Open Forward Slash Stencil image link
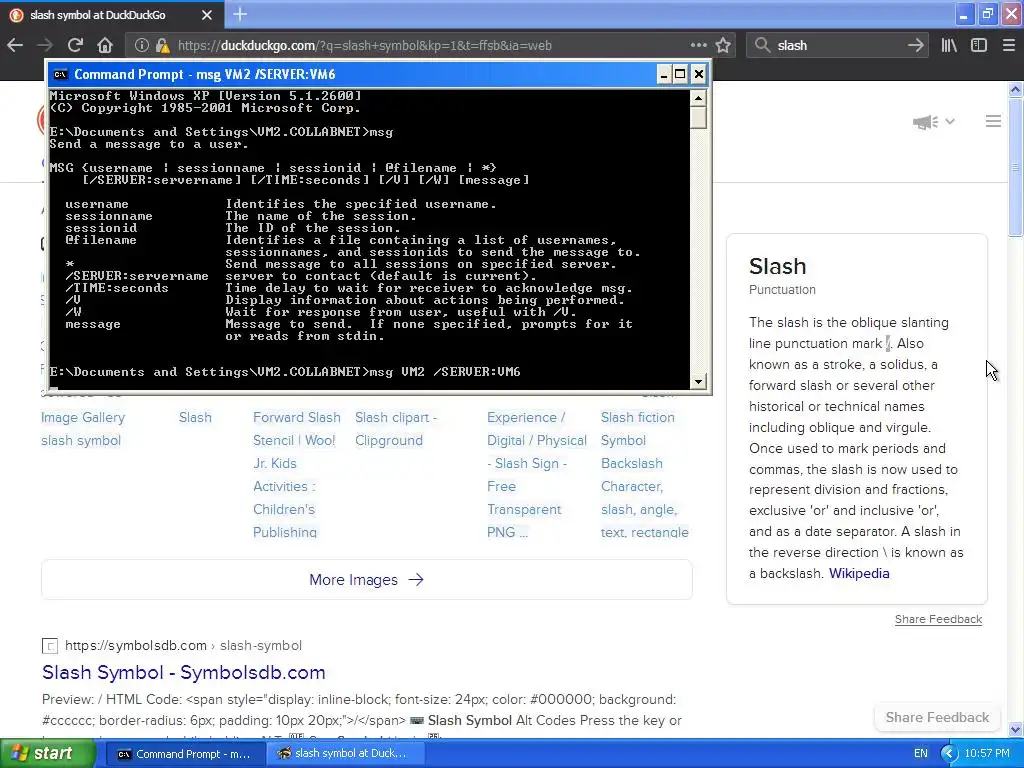 click(x=297, y=475)
